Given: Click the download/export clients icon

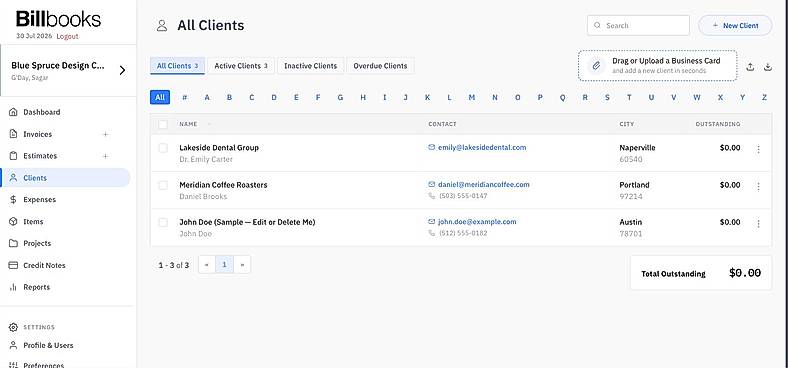Looking at the screenshot, I should [767, 66].
